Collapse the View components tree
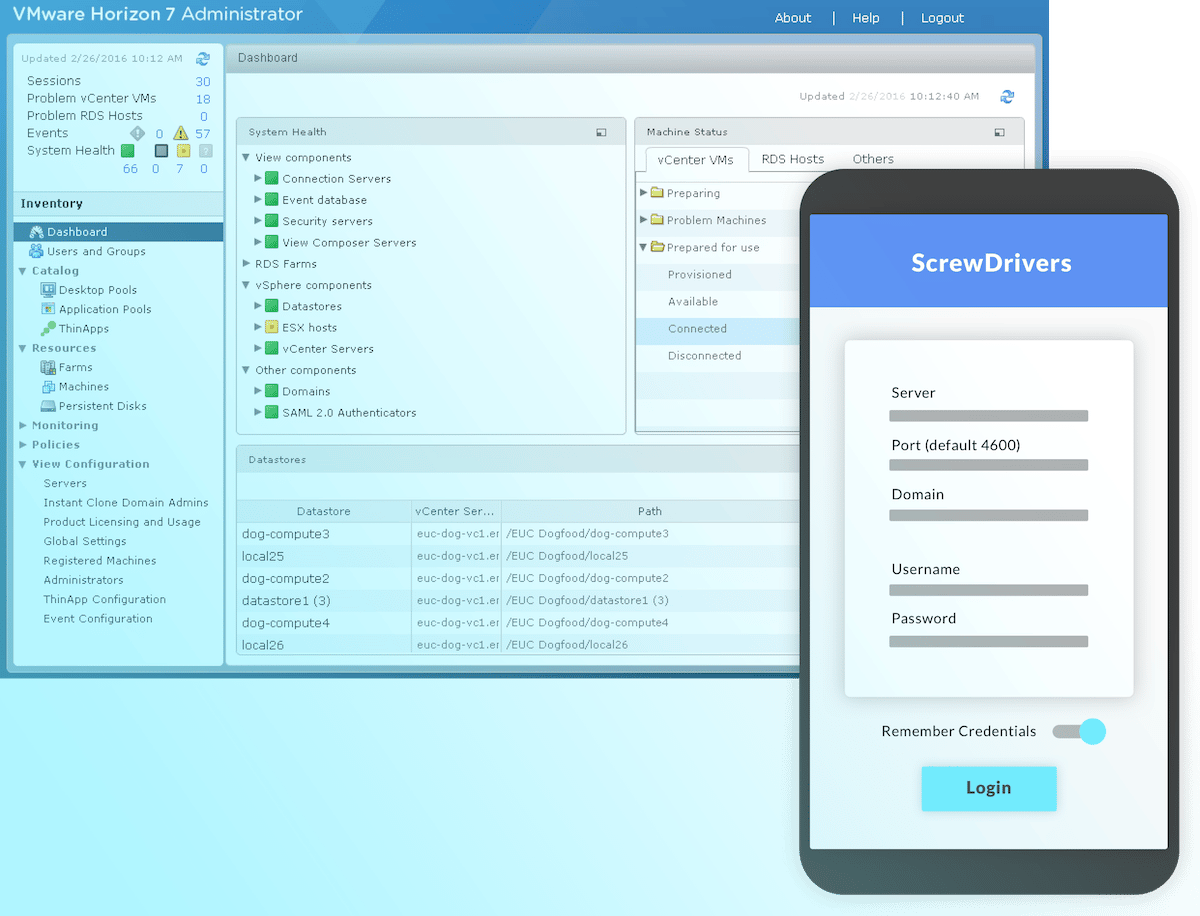Viewport: 1200px width, 916px height. pyautogui.click(x=245, y=157)
